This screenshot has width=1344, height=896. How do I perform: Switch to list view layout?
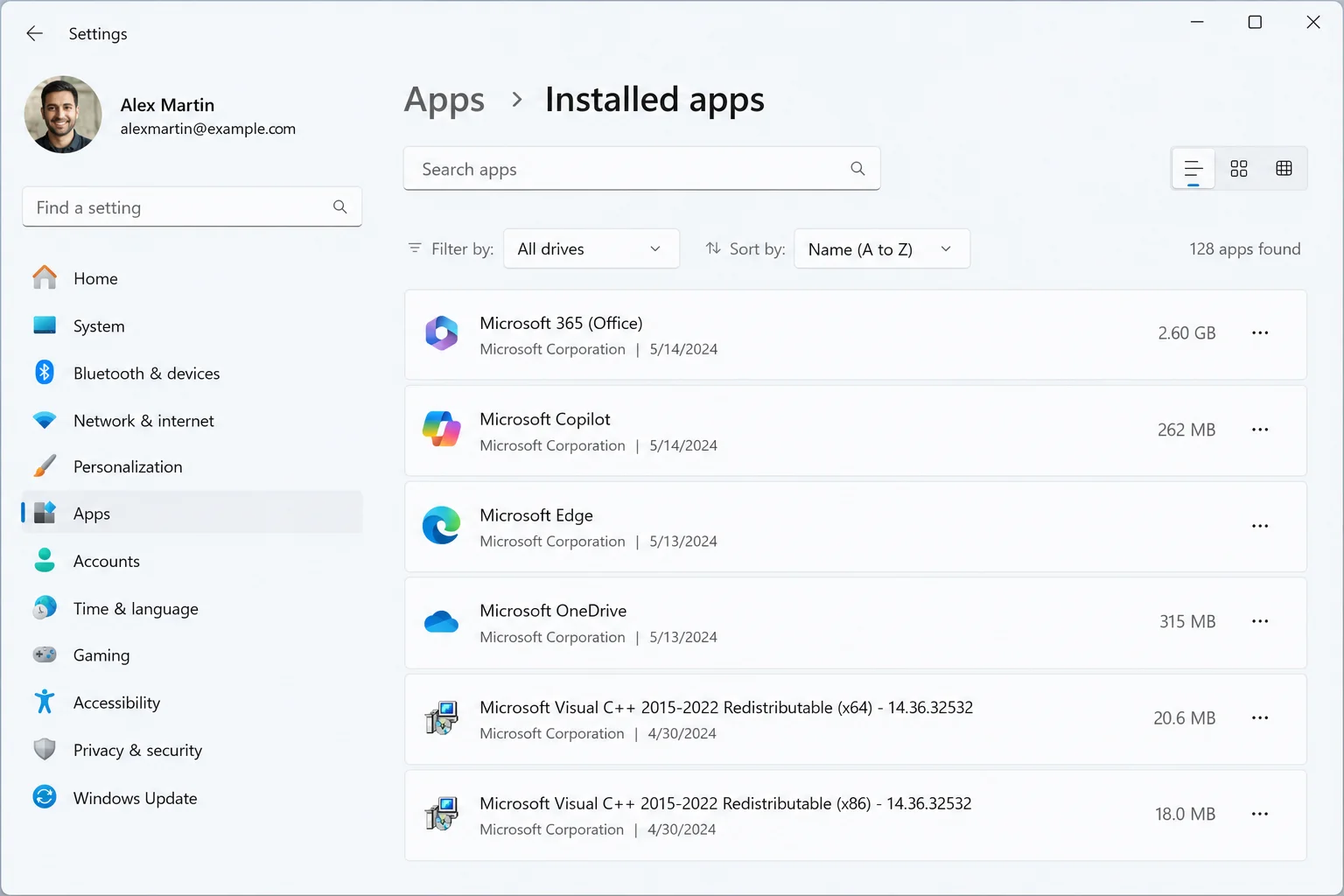pos(1193,169)
